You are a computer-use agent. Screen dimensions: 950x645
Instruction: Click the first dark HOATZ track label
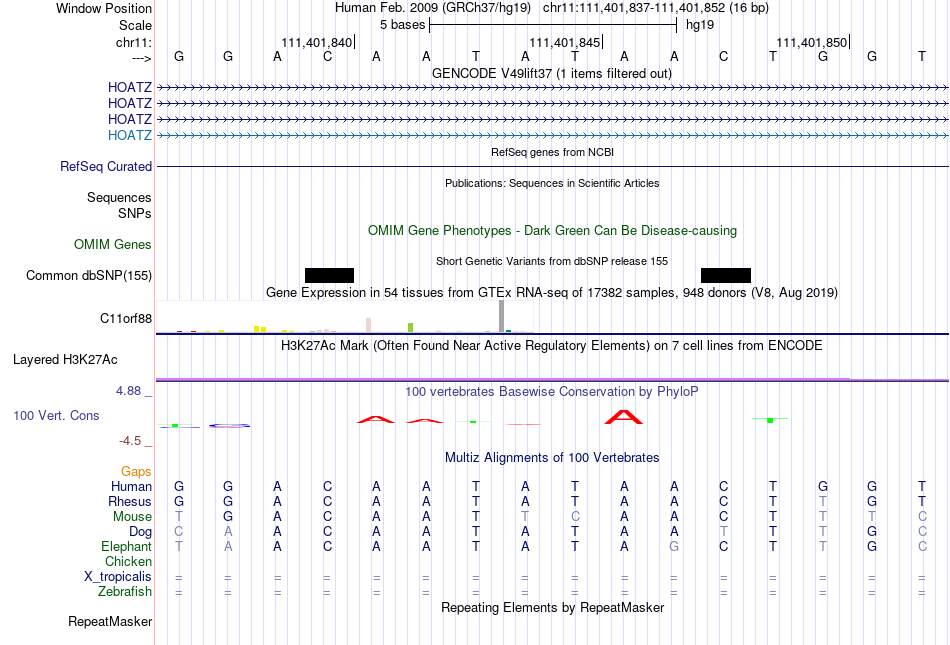(x=130, y=88)
